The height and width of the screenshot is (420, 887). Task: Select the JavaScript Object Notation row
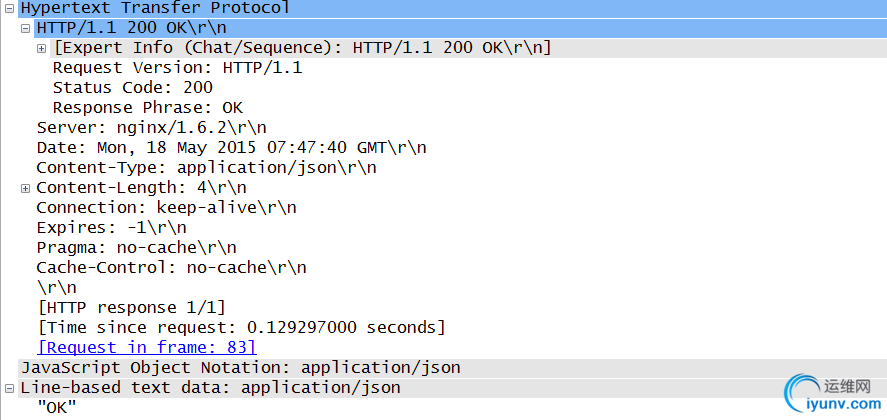pyautogui.click(x=241, y=368)
